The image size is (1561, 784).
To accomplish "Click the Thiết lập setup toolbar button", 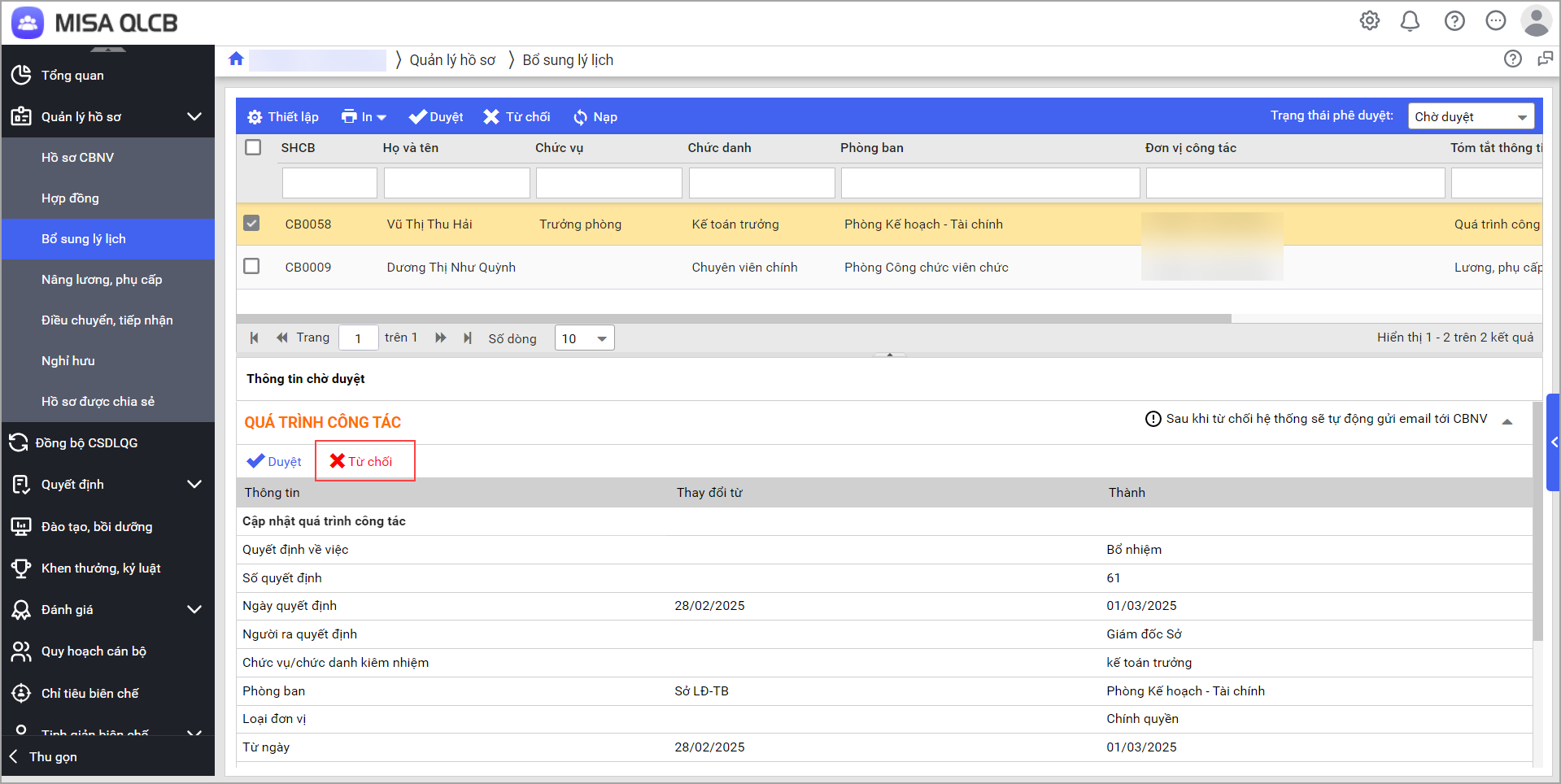I will point(282,117).
